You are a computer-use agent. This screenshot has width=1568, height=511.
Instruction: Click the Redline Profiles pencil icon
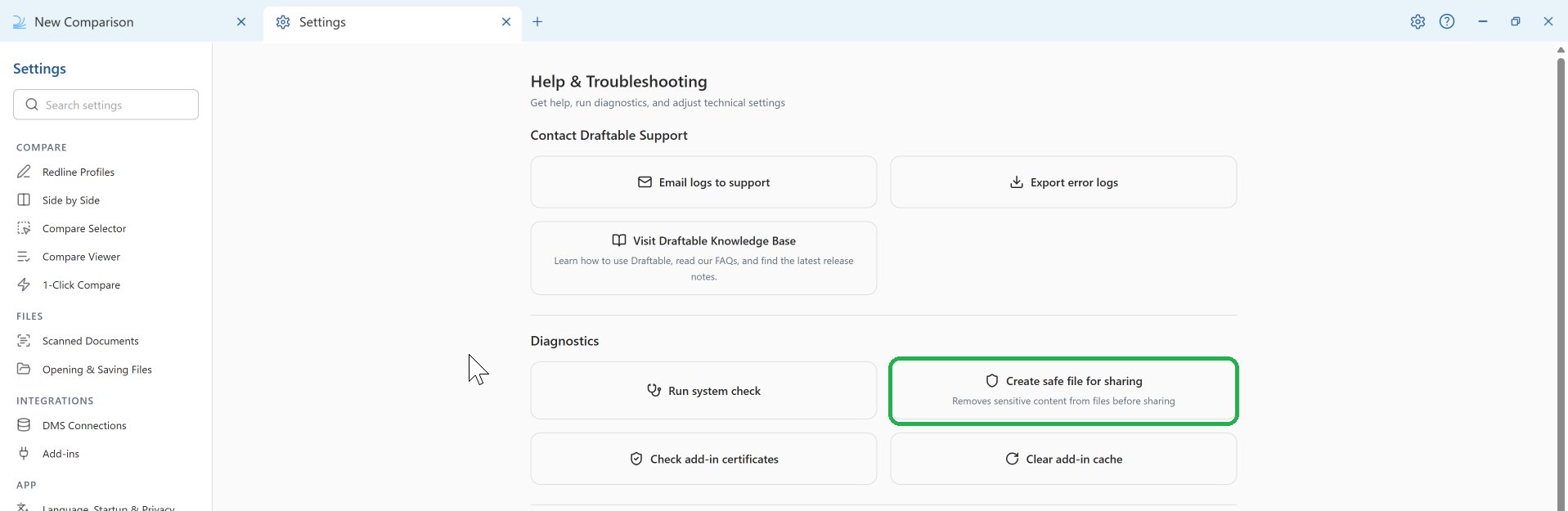pyautogui.click(x=24, y=172)
